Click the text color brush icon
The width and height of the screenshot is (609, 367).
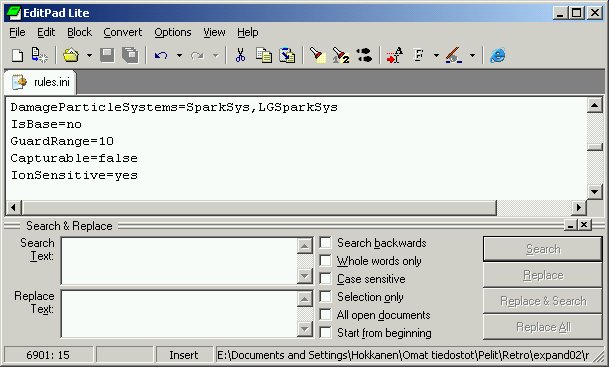(x=454, y=55)
